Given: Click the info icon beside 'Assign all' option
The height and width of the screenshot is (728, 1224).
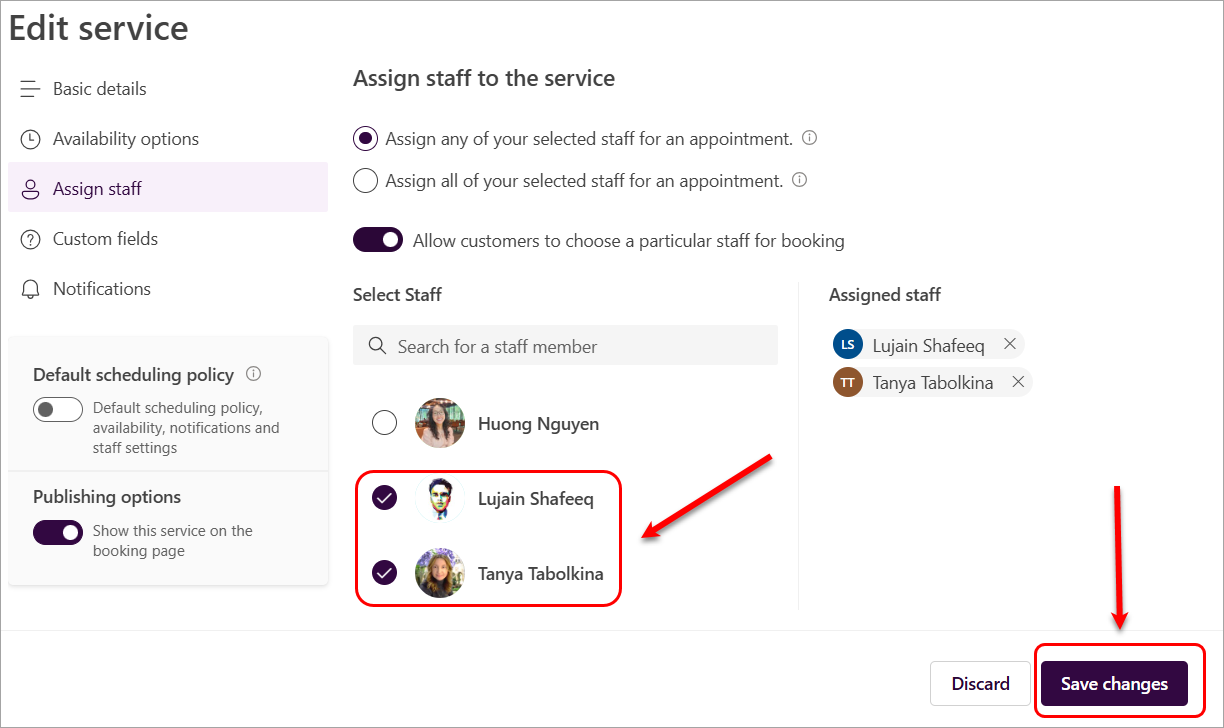Looking at the screenshot, I should tap(799, 180).
